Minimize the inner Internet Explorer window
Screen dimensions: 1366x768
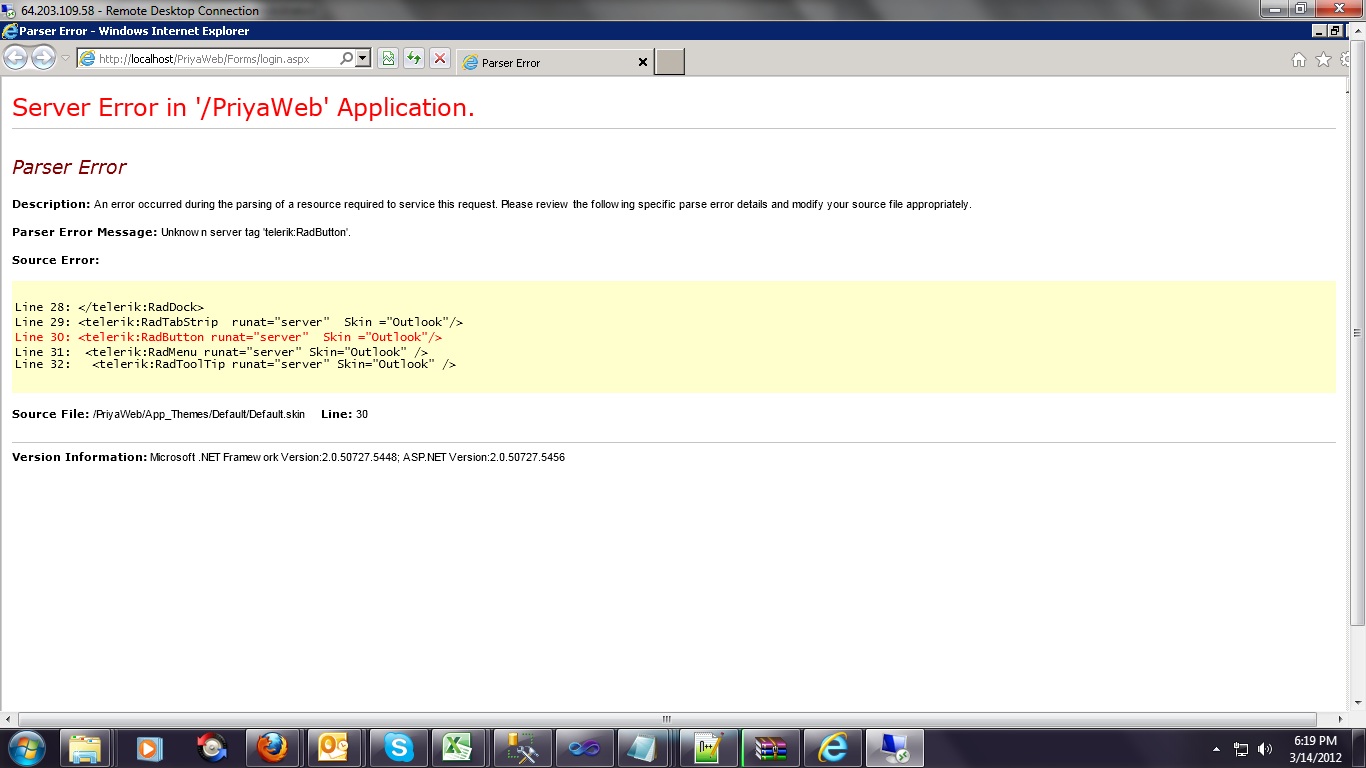pyautogui.click(x=1319, y=31)
